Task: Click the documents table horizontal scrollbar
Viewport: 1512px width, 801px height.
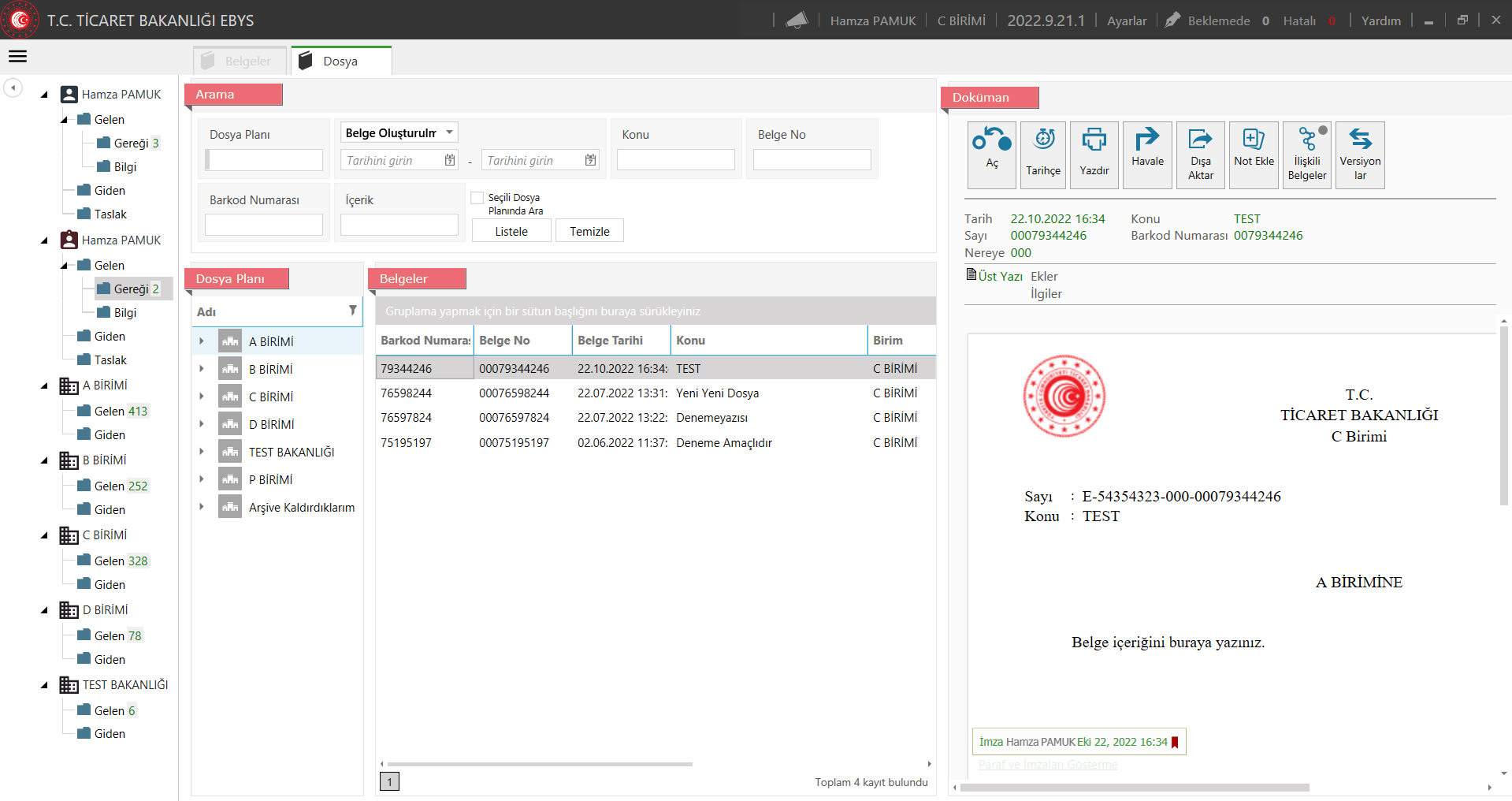Action: 540,764
